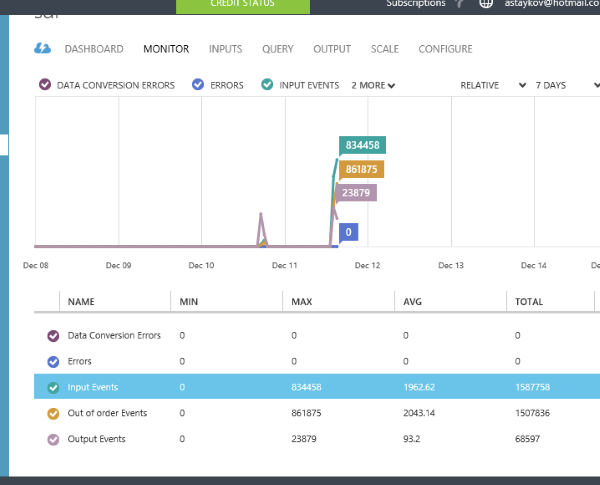
Task: Sort table by MIN column
Action: click(x=189, y=302)
